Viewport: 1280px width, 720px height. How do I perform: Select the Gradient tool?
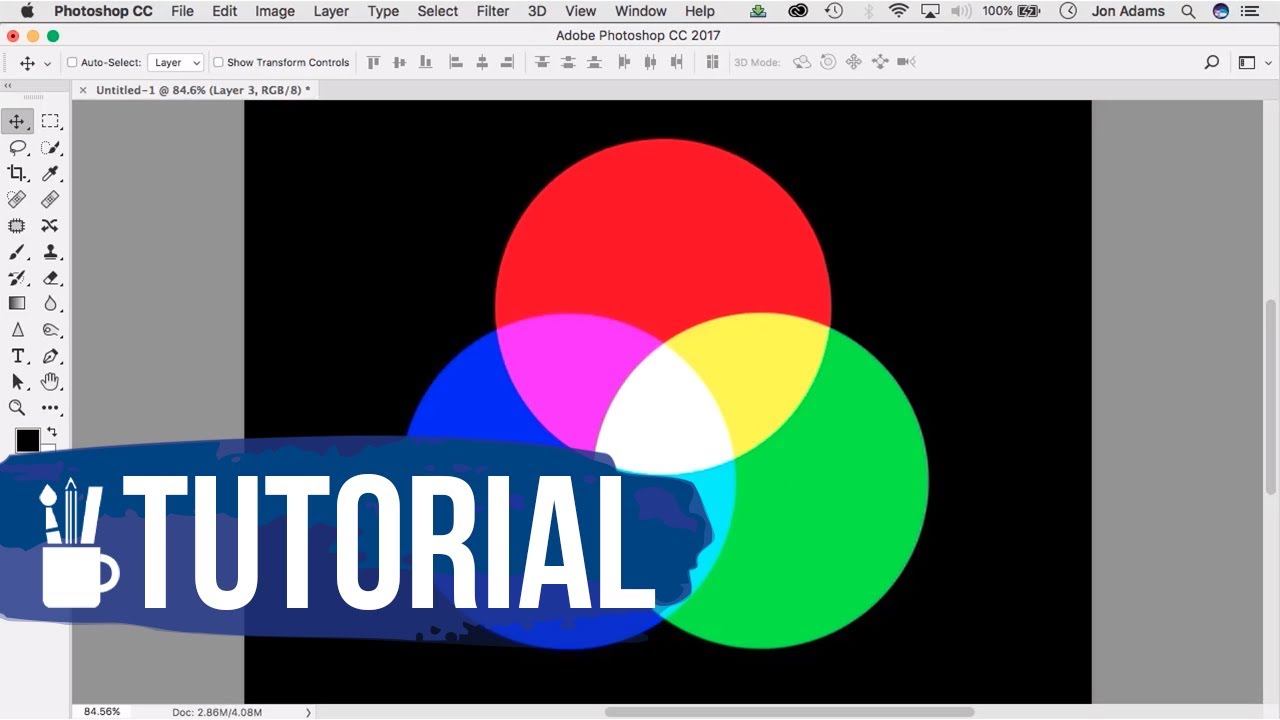pos(17,304)
